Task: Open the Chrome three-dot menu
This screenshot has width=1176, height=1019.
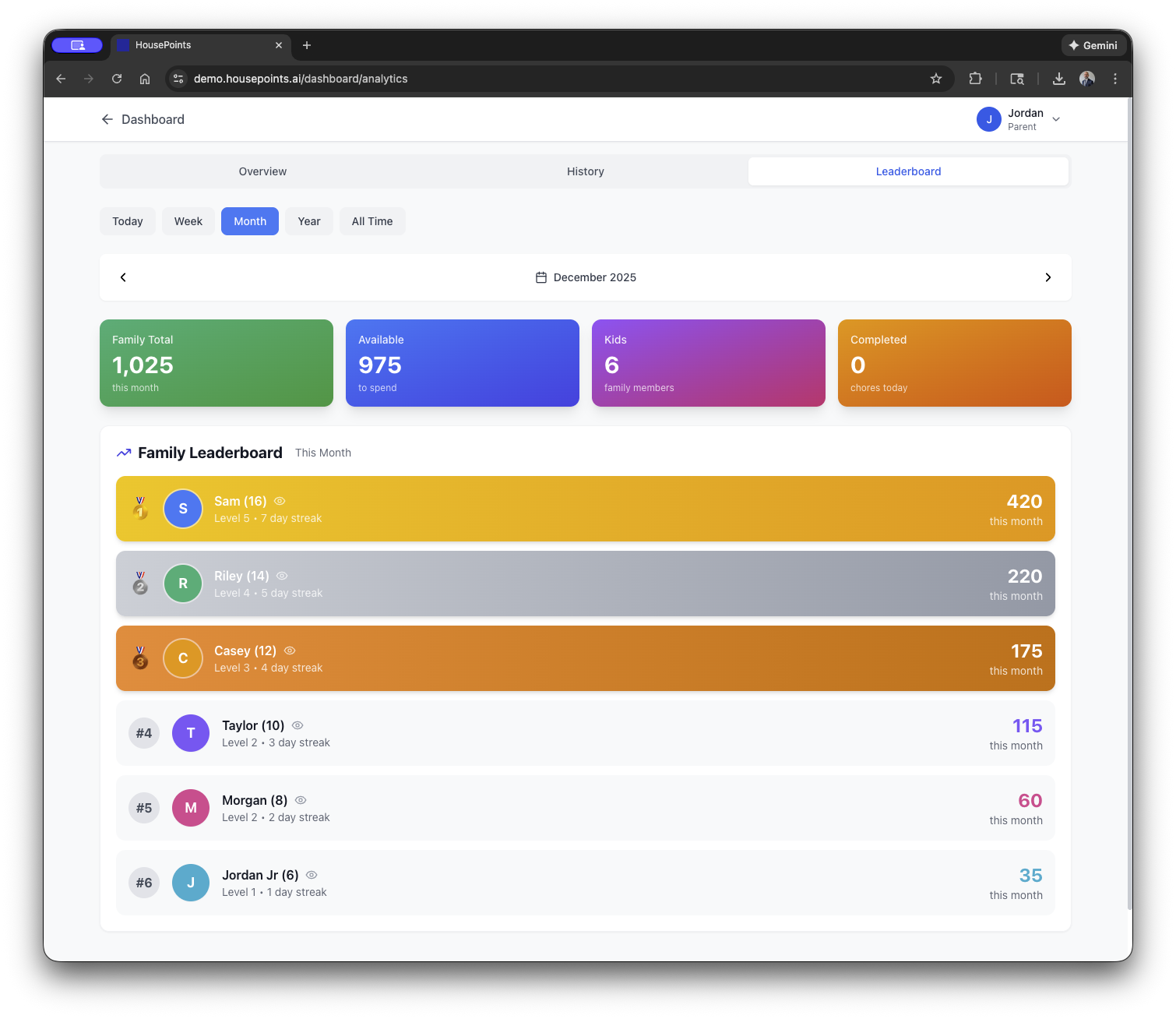Action: point(1115,79)
